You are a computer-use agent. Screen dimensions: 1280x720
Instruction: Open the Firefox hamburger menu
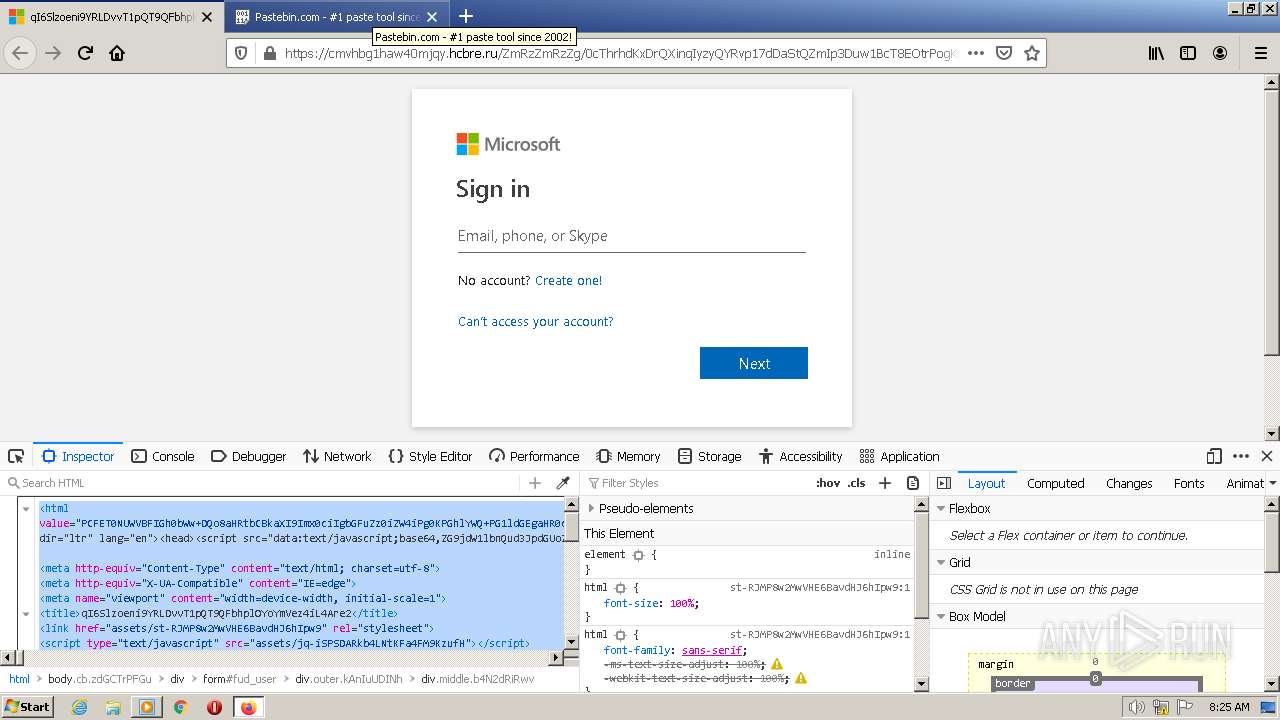(x=1261, y=53)
